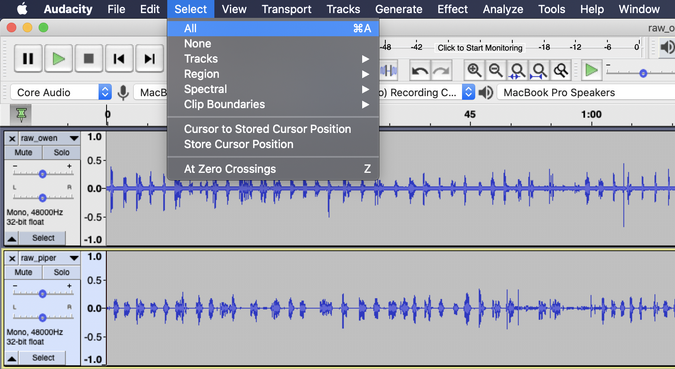This screenshot has height=369, width=675.
Task: Skip to start of the project
Action: pyautogui.click(x=119, y=58)
